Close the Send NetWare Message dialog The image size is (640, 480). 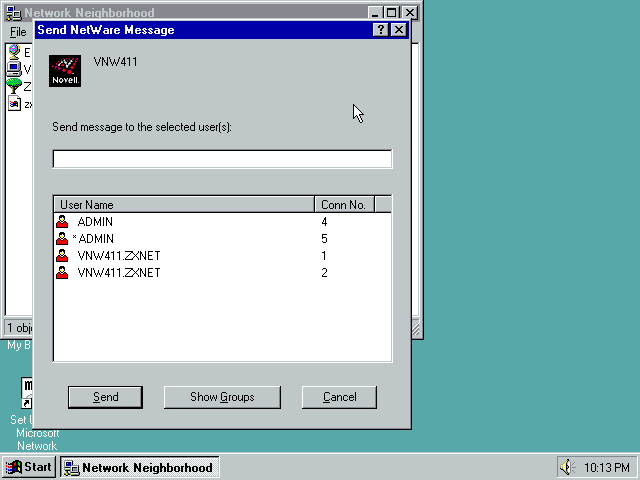pyautogui.click(x=398, y=30)
